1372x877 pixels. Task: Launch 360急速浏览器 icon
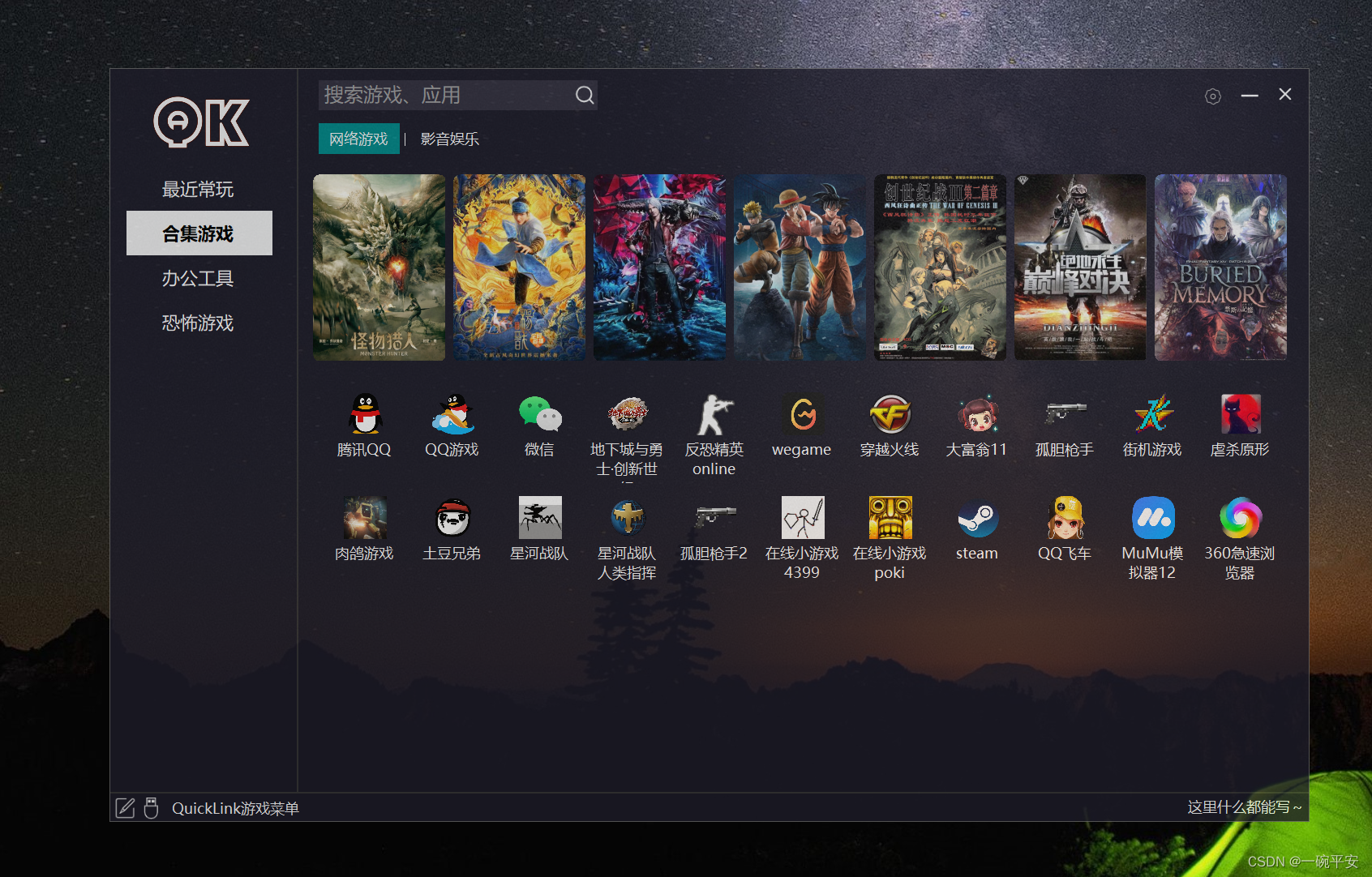(x=1241, y=518)
